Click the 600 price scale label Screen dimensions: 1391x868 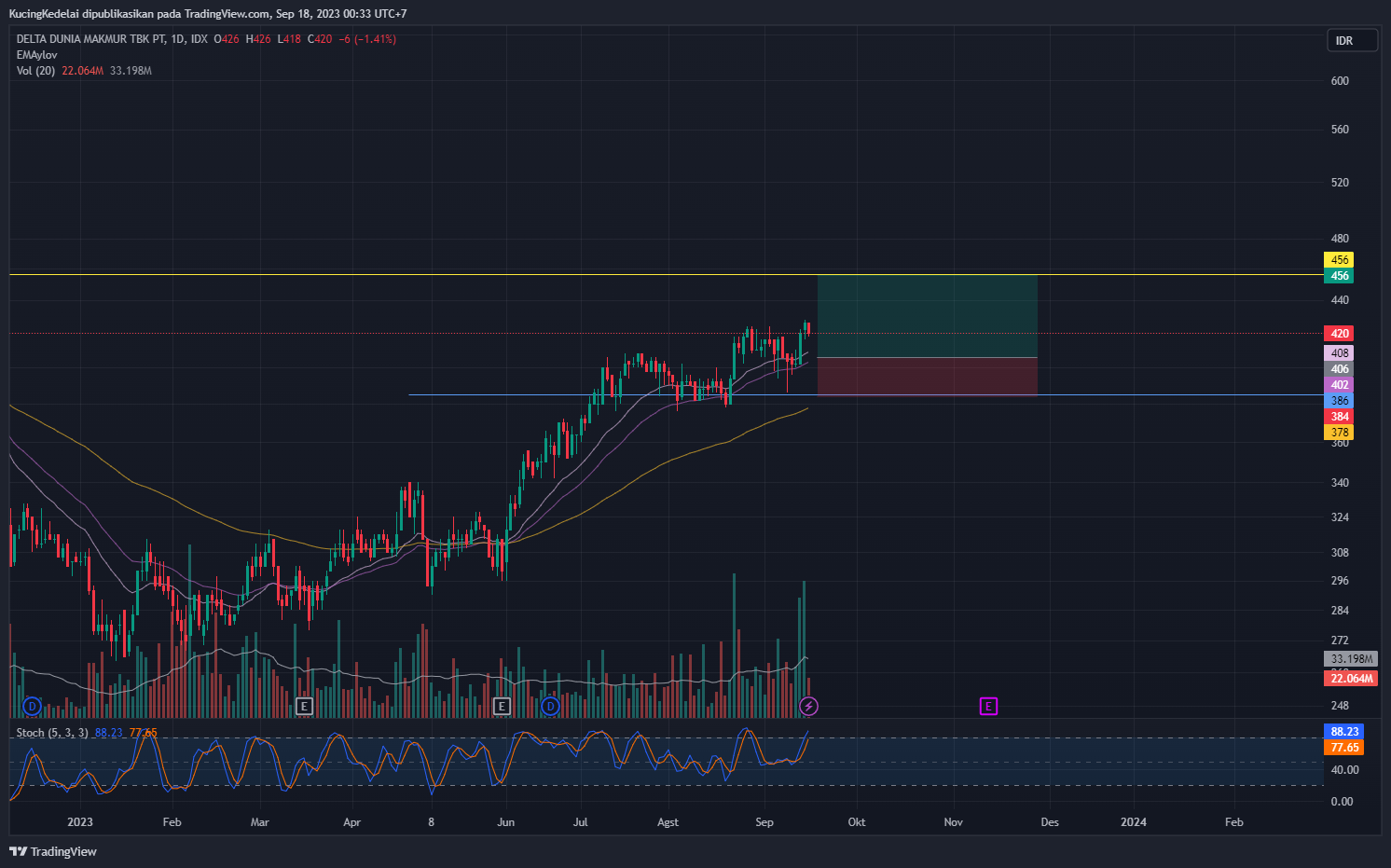tap(1340, 81)
